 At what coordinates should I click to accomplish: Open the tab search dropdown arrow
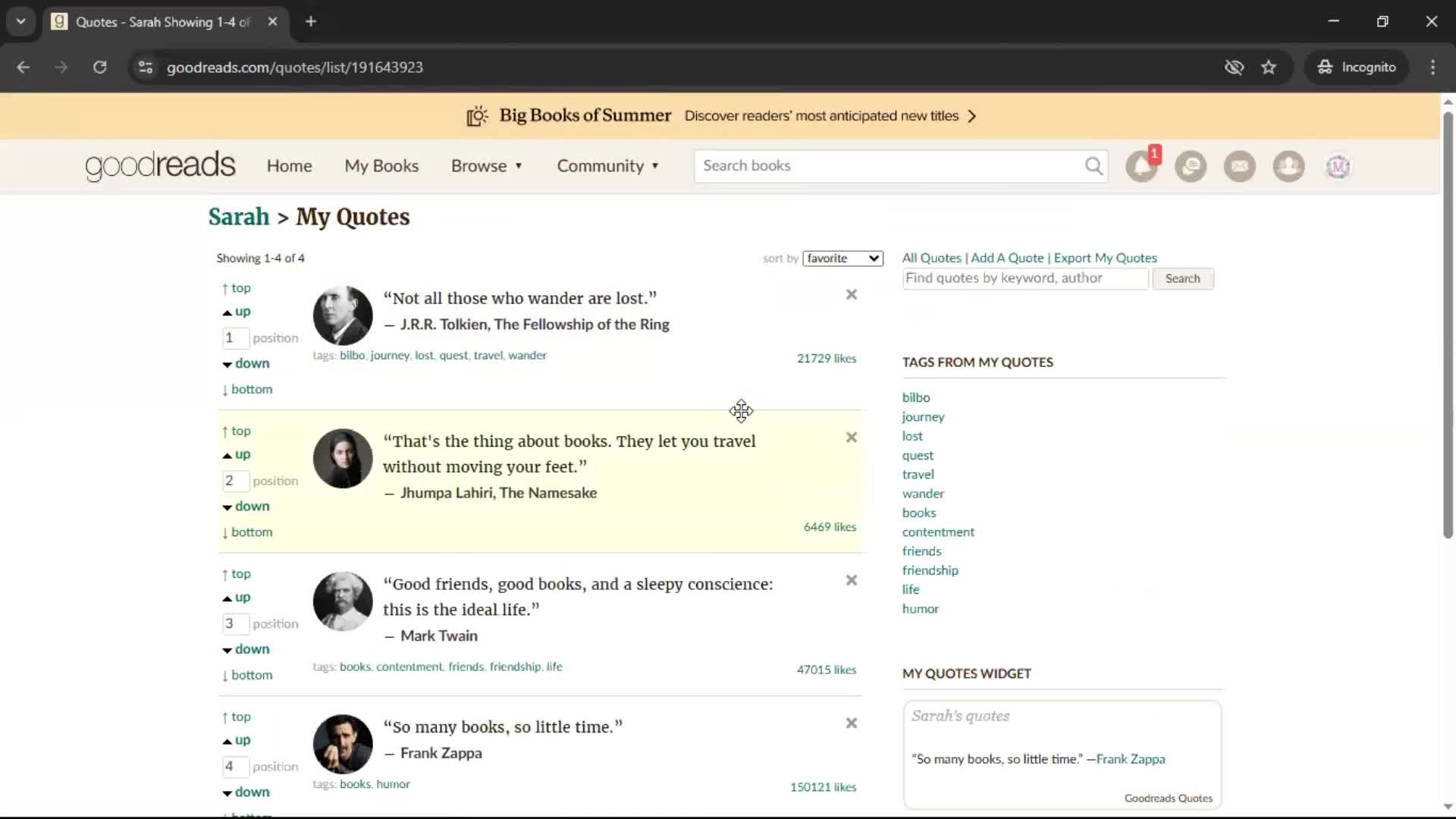[21, 22]
